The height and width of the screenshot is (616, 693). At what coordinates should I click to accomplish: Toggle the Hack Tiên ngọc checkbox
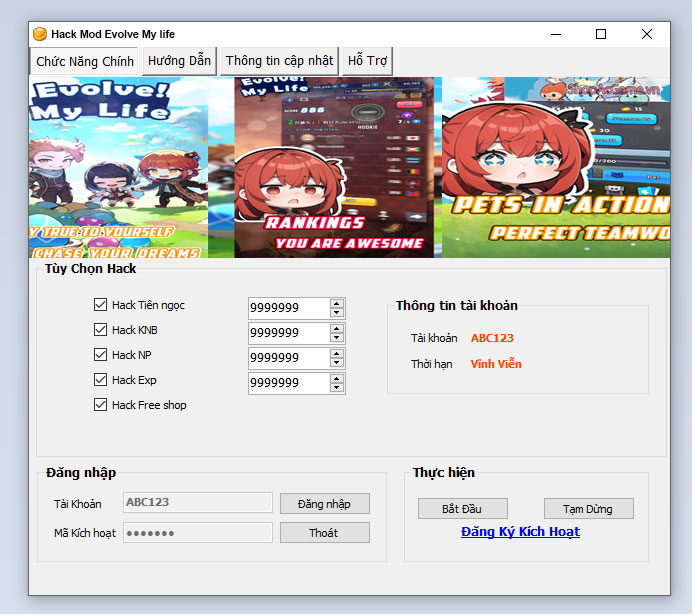point(100,304)
